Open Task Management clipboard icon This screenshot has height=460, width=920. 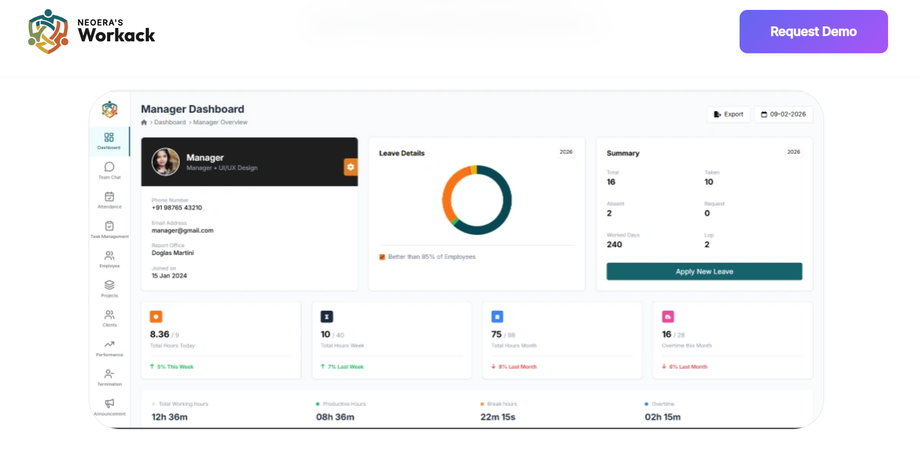pos(109,226)
